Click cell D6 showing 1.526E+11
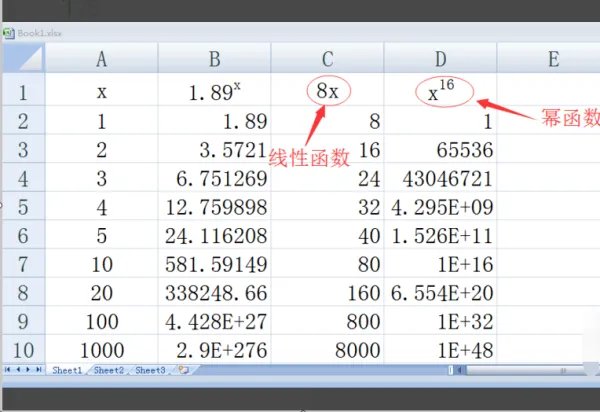 click(x=440, y=234)
